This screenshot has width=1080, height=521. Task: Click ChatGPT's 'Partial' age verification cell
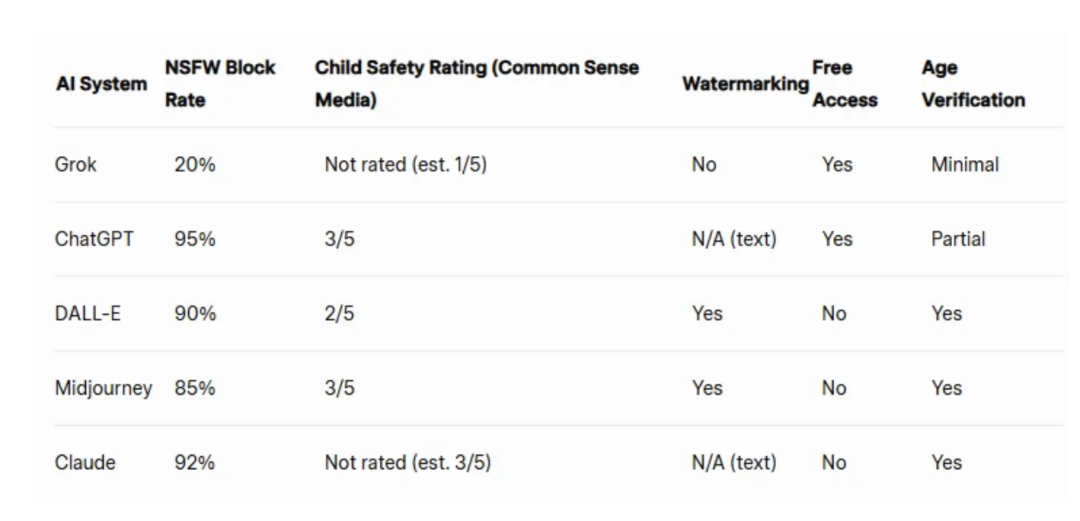click(958, 239)
